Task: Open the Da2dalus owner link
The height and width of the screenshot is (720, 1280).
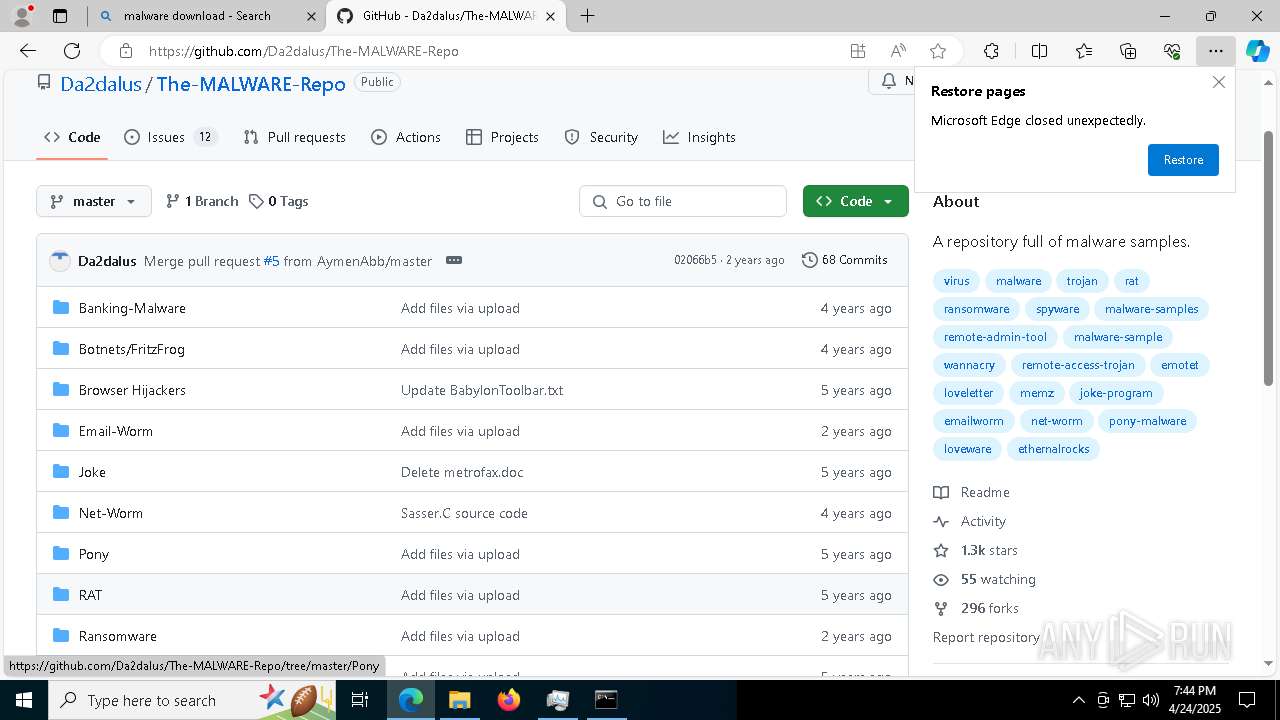Action: tap(101, 85)
